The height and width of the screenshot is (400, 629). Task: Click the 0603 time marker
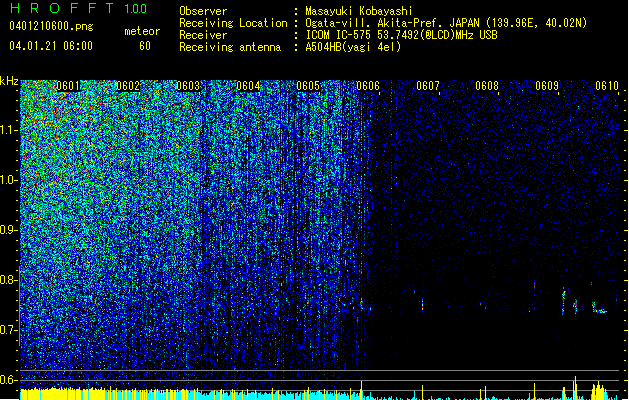click(x=188, y=86)
